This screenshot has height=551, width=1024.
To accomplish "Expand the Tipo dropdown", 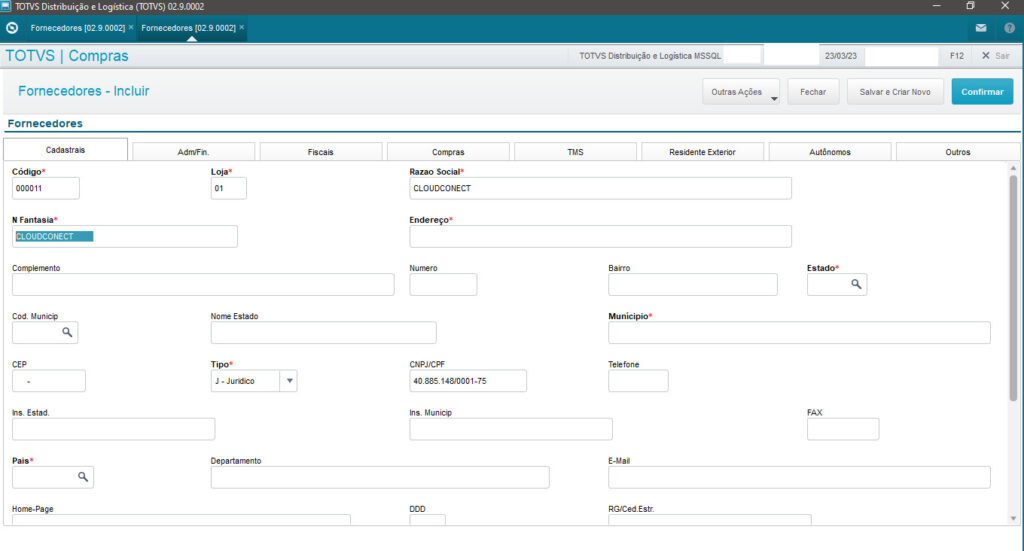I will pos(288,381).
